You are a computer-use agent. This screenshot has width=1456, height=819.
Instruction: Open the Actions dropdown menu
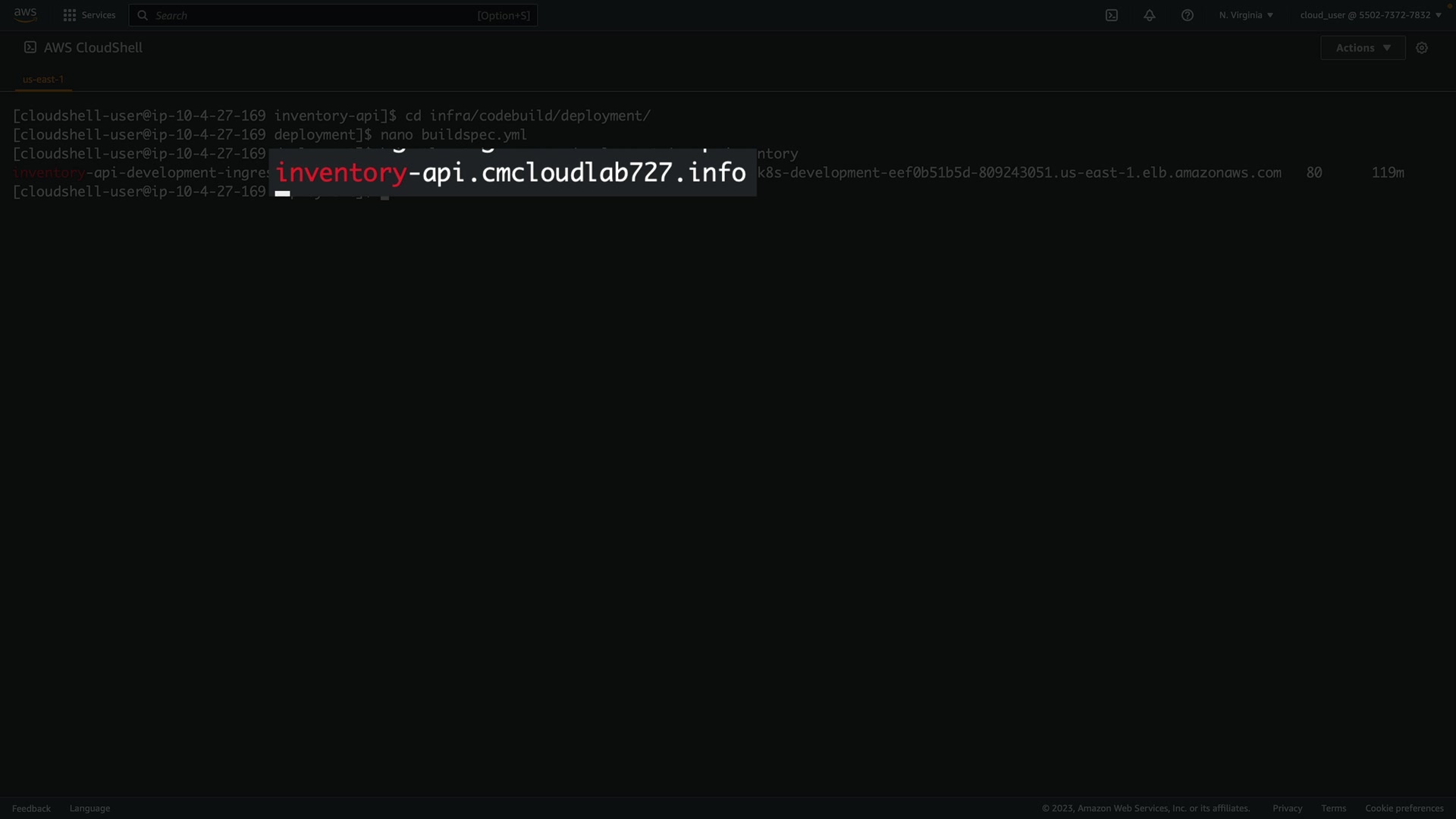click(1363, 48)
